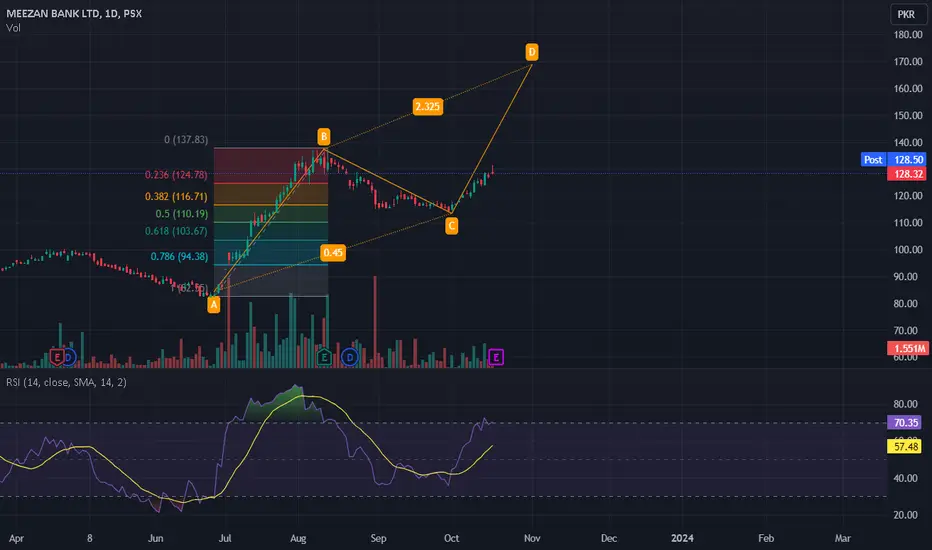Screen dimensions: 932x550
Task: Click Sep on the time axis
Action: click(x=378, y=539)
